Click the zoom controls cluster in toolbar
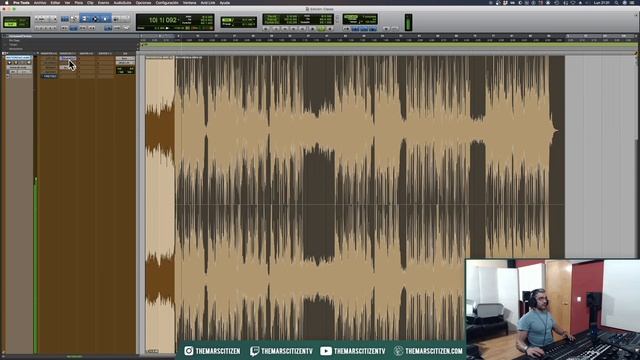640x360 pixels. point(45,19)
